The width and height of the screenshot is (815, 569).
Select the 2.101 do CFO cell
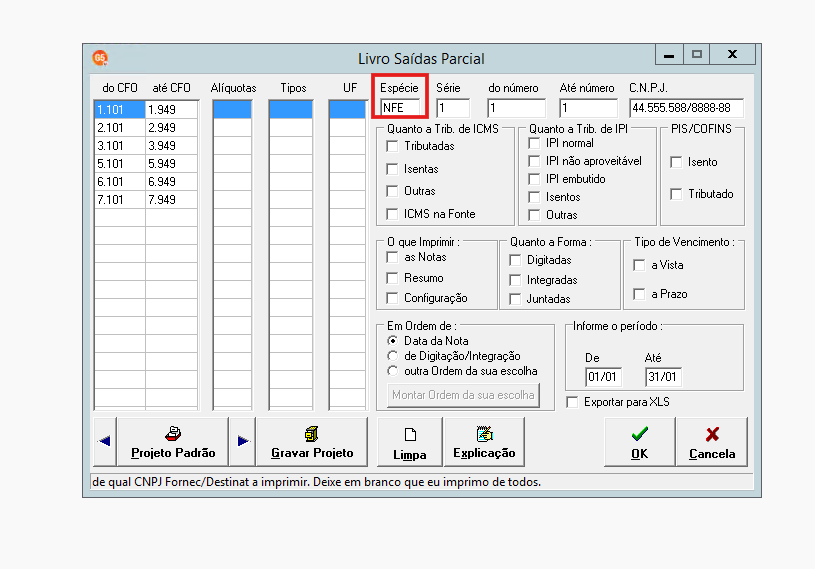pyautogui.click(x=120, y=128)
